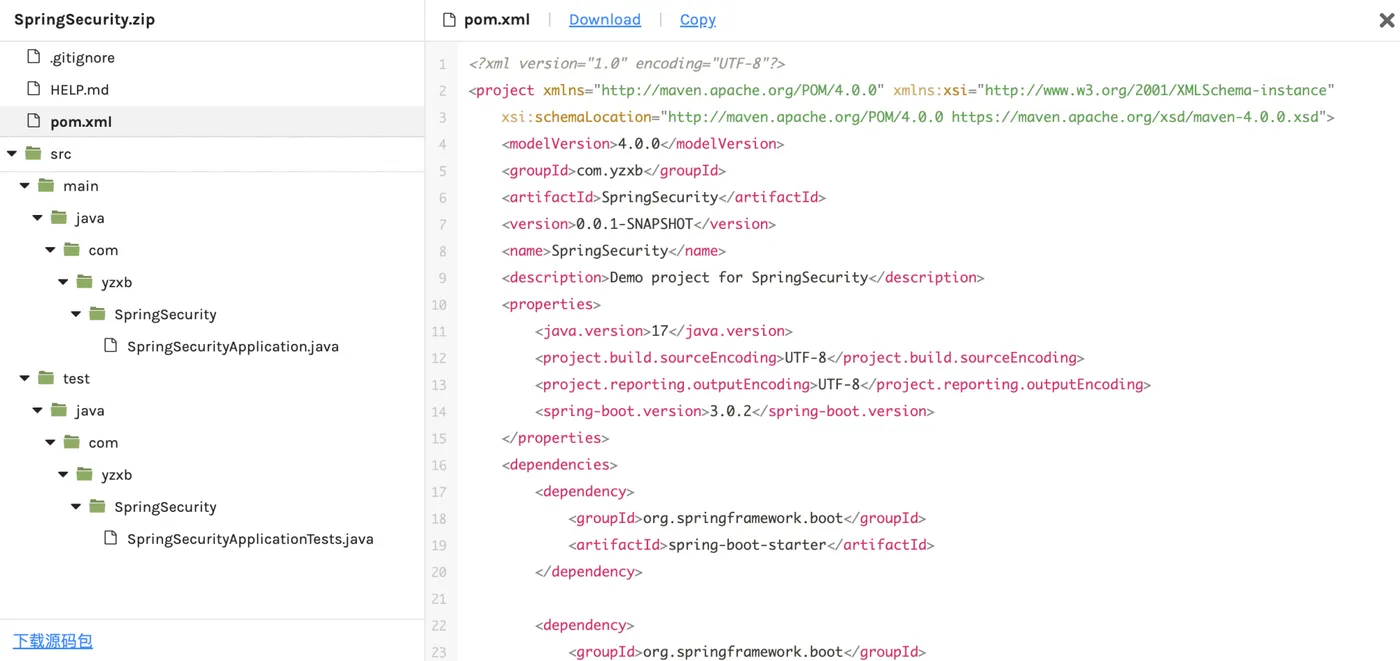
Task: Click the 下载源码包 link
Action: click(x=53, y=641)
